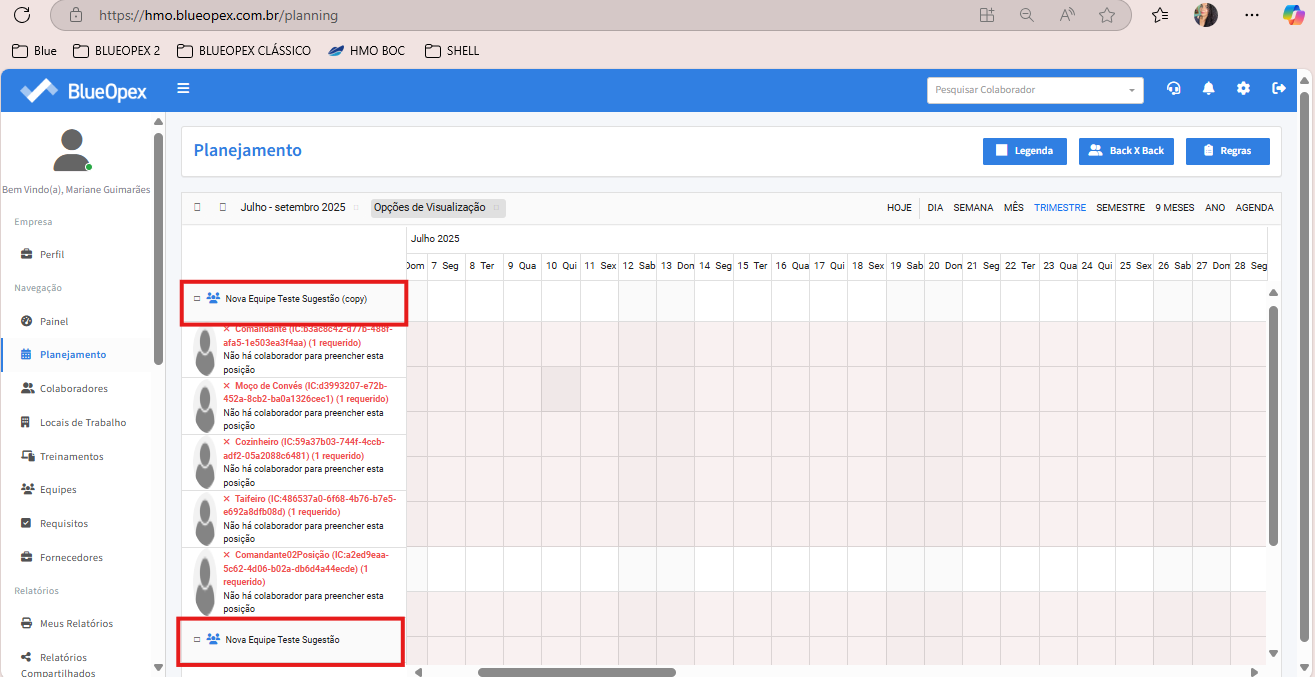Click the BlueOpex logo
The height and width of the screenshot is (677, 1315).
coord(84,91)
